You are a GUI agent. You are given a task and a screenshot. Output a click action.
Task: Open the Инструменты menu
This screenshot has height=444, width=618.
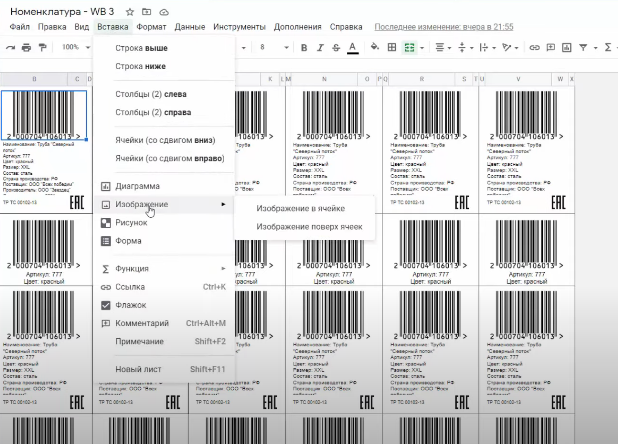click(x=239, y=27)
